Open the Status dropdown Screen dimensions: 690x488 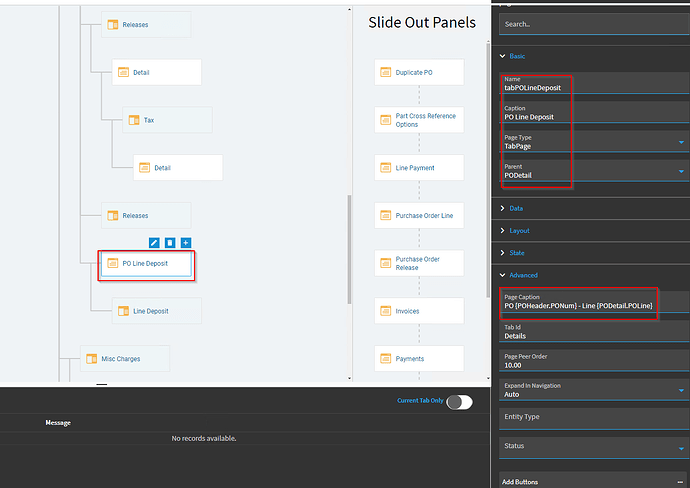point(681,449)
